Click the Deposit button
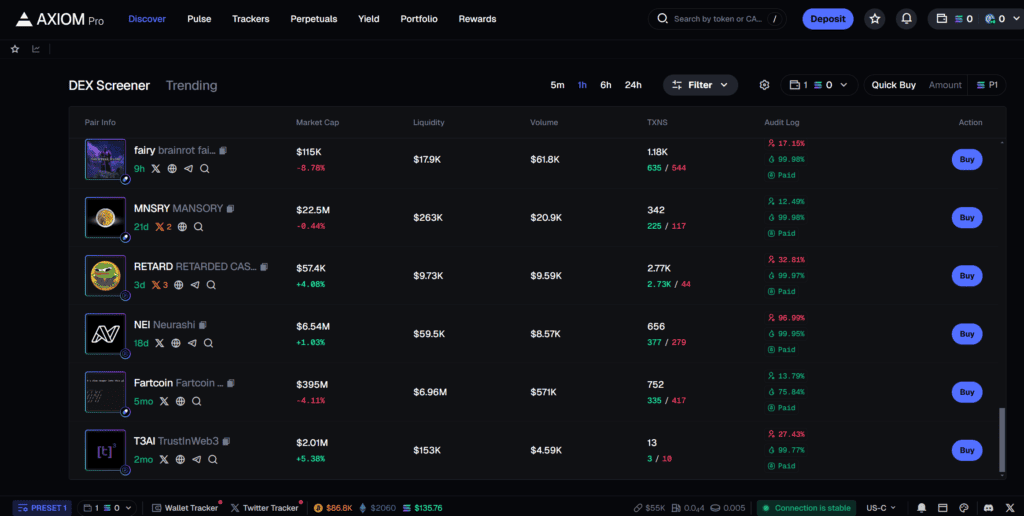Image resolution: width=1024 pixels, height=516 pixels. pyautogui.click(x=827, y=19)
